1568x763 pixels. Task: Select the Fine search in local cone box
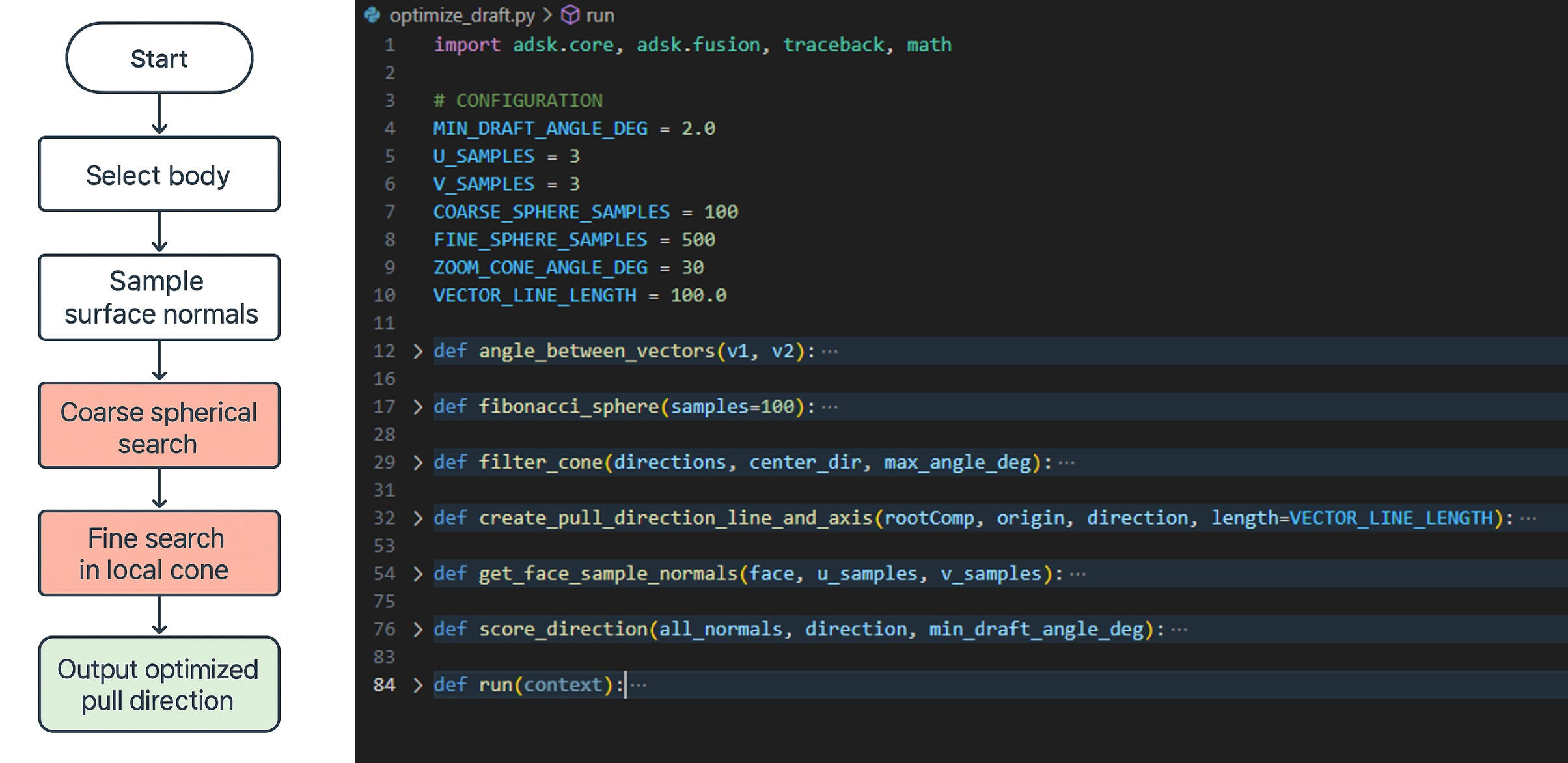[159, 553]
